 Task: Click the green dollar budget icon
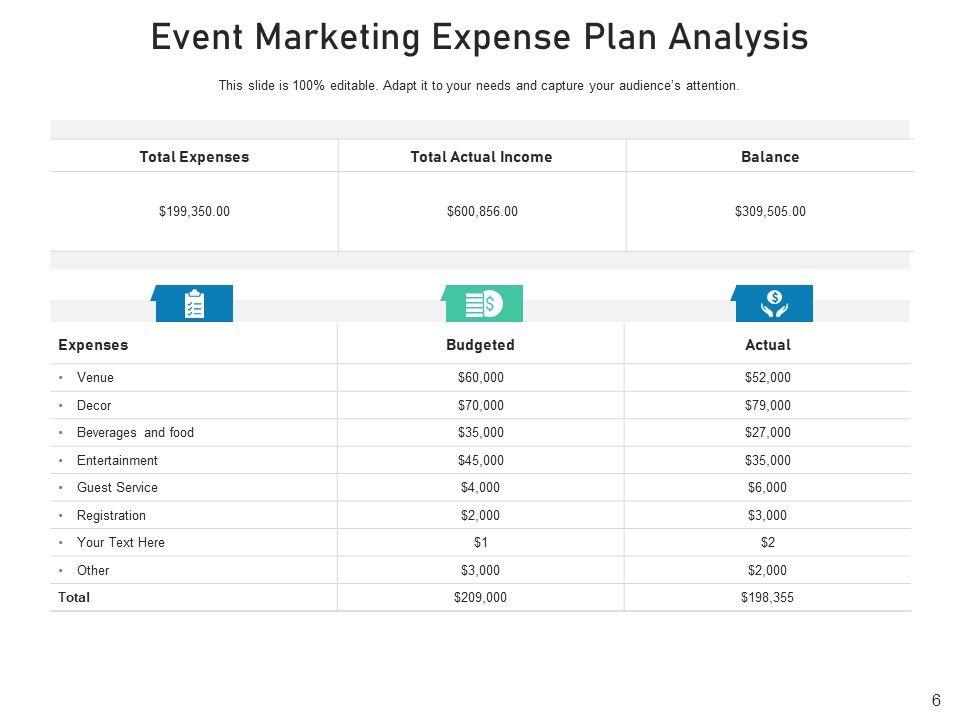(x=484, y=303)
